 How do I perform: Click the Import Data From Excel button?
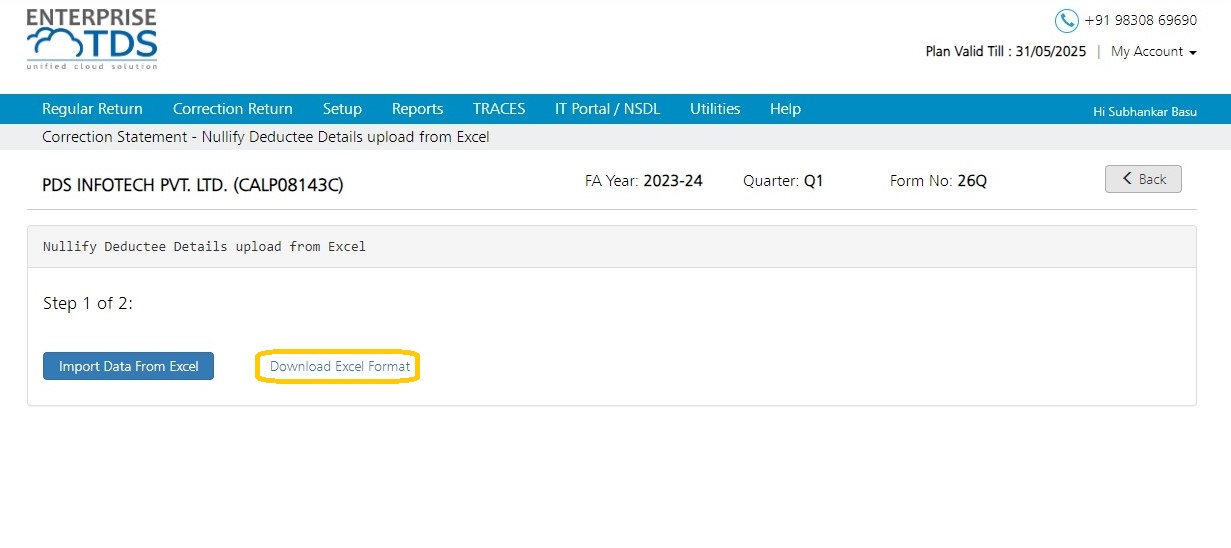point(128,366)
